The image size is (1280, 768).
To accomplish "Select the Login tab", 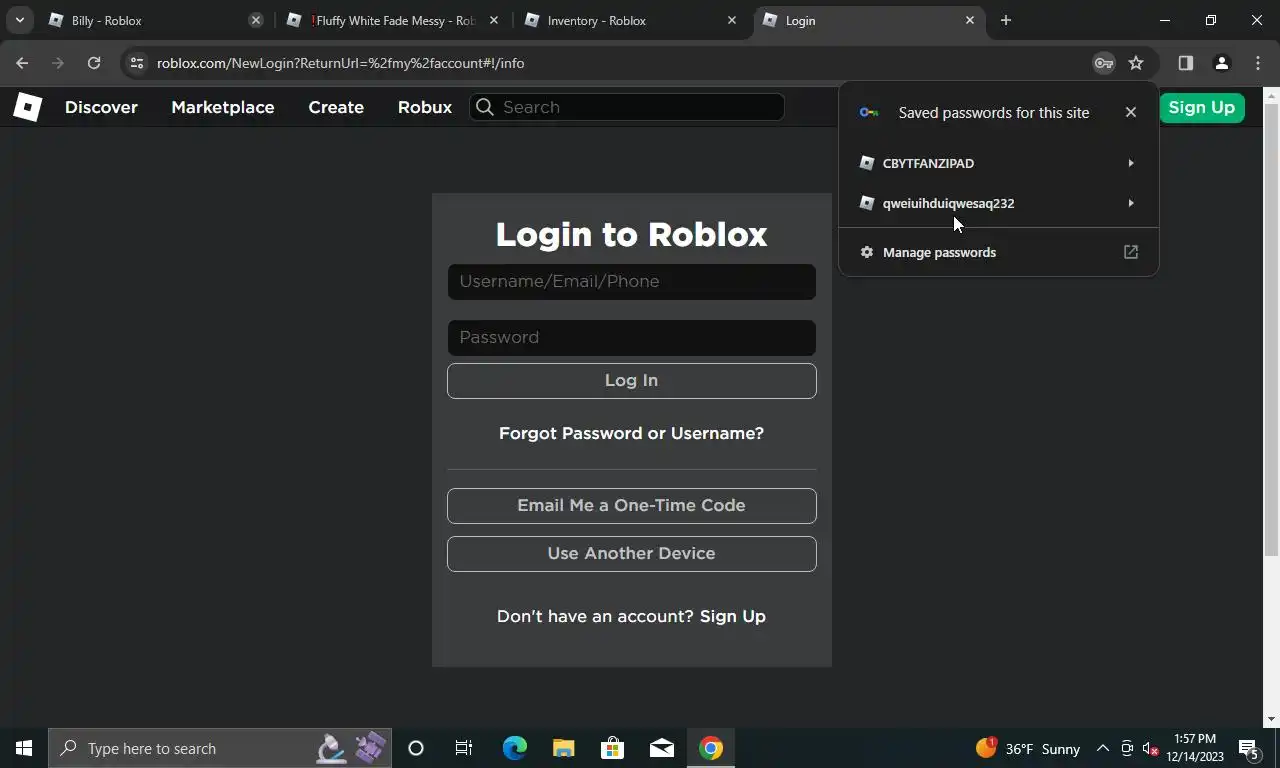I will pyautogui.click(x=868, y=20).
